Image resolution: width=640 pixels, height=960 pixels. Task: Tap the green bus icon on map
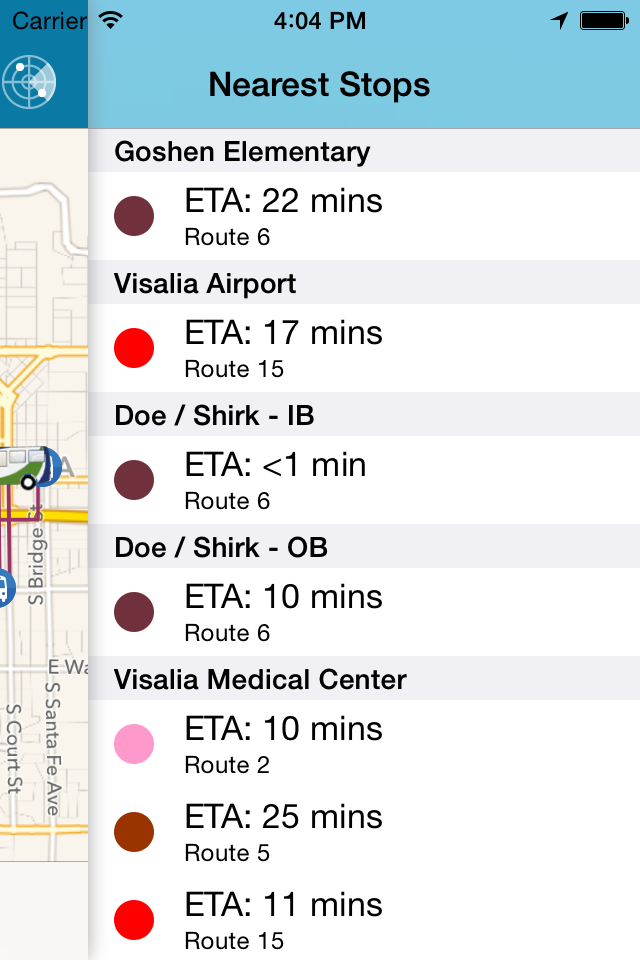(26, 467)
